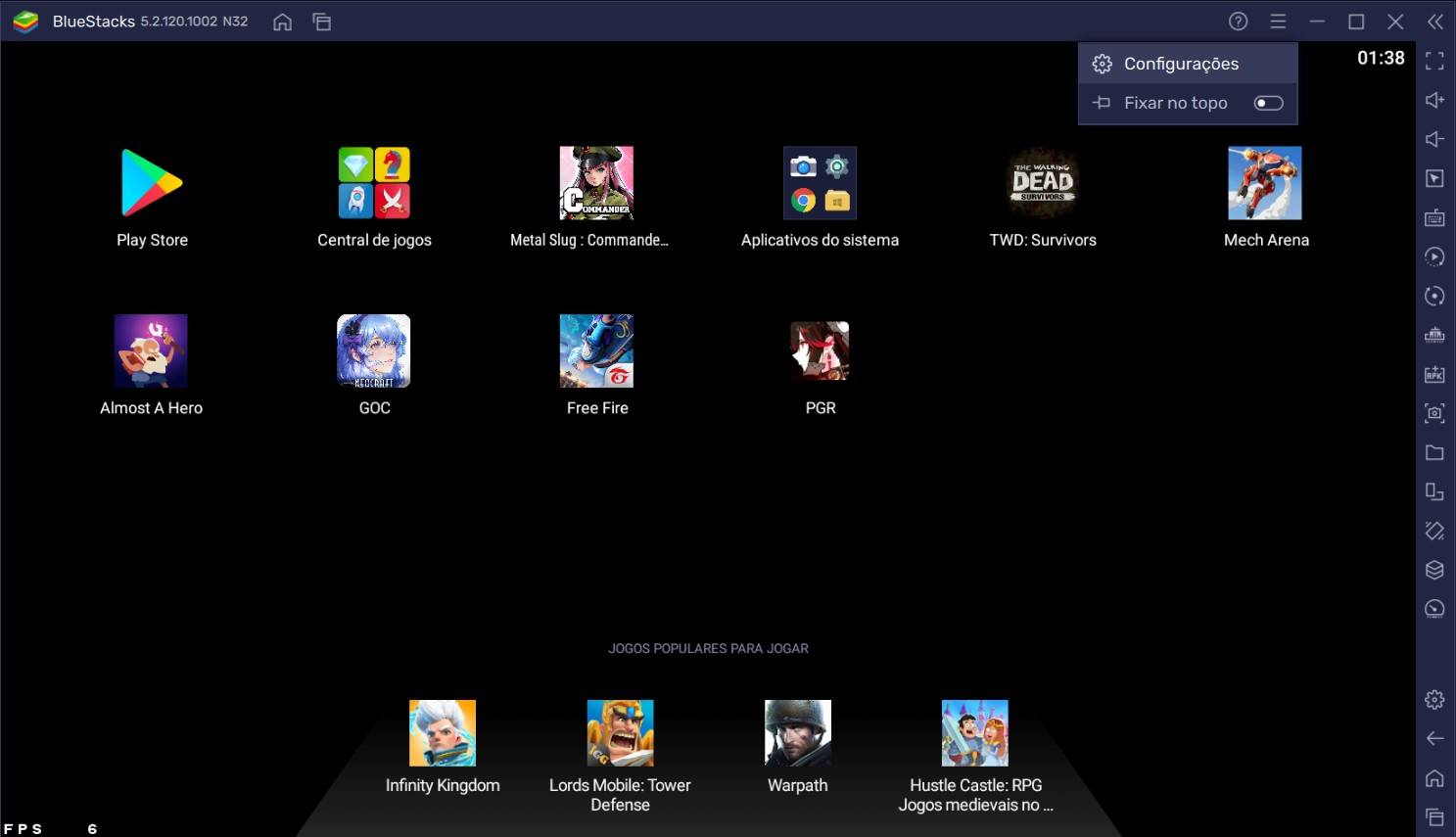The width and height of the screenshot is (1456, 837).
Task: Go to BlueStacks home in title bar
Action: pos(282,22)
